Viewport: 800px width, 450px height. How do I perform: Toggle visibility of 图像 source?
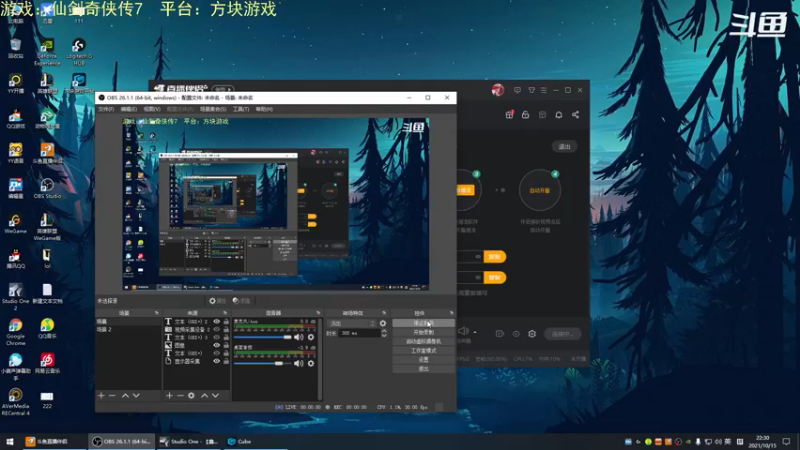[217, 345]
